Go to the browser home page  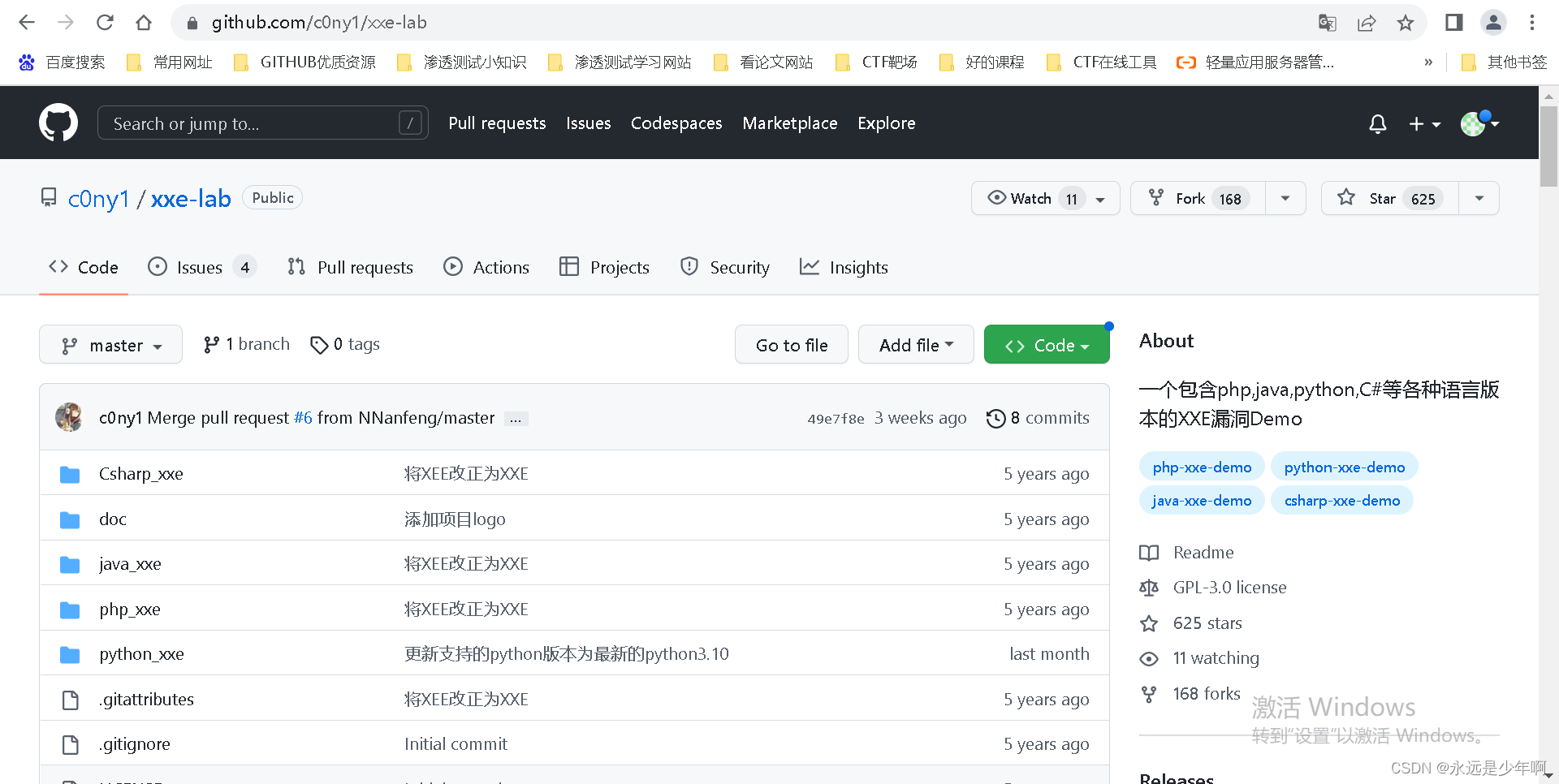(144, 23)
